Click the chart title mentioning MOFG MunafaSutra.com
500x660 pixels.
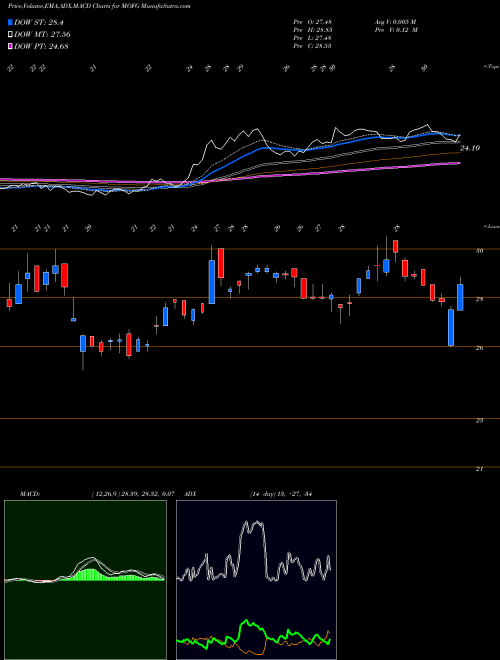pos(99,7)
